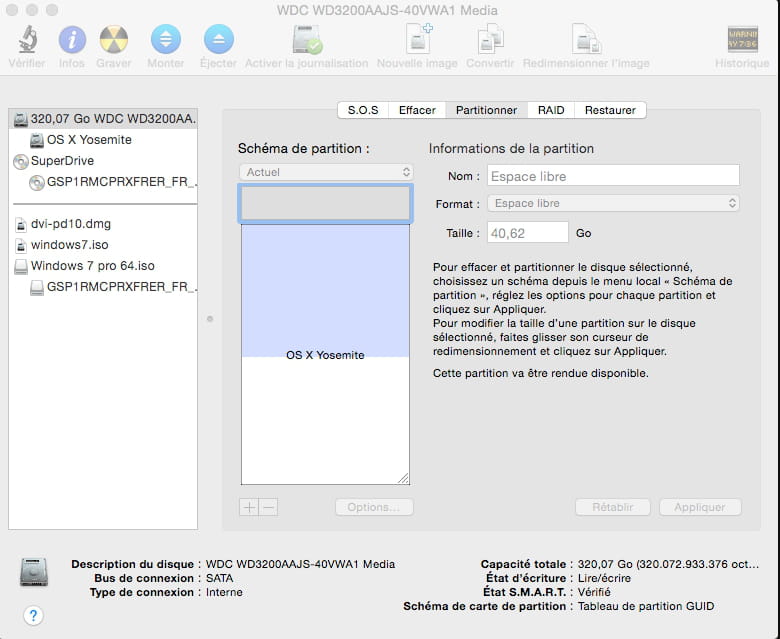Viewport: 780px width, 639px height.
Task: Open the Schéma de partition dropdown
Action: click(x=326, y=172)
